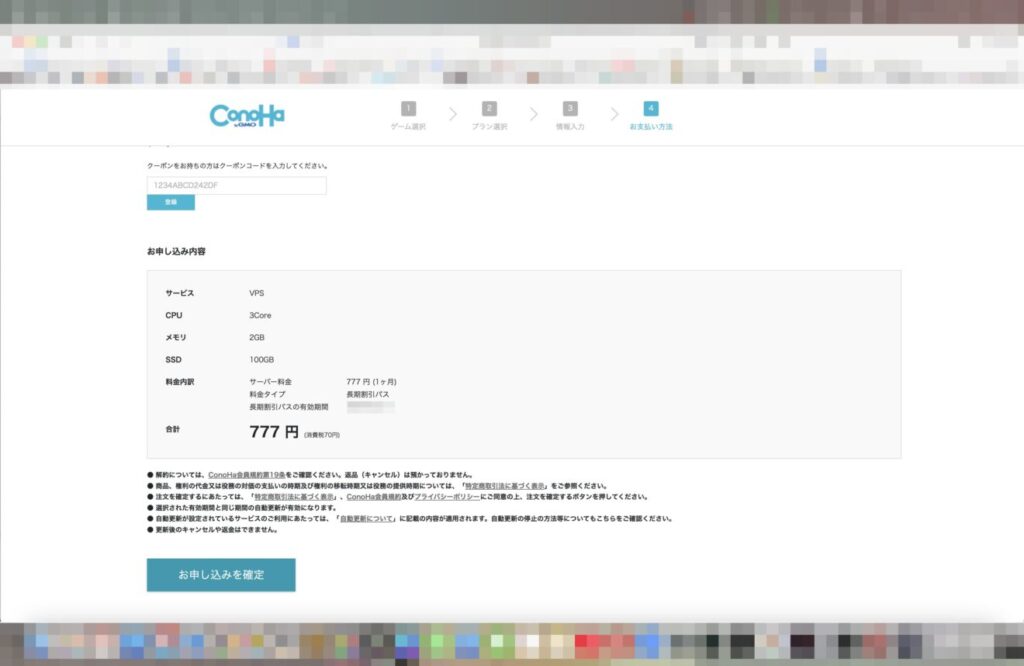The width and height of the screenshot is (1024, 666).
Task: Click the 100GB SSD value
Action: coord(261,360)
